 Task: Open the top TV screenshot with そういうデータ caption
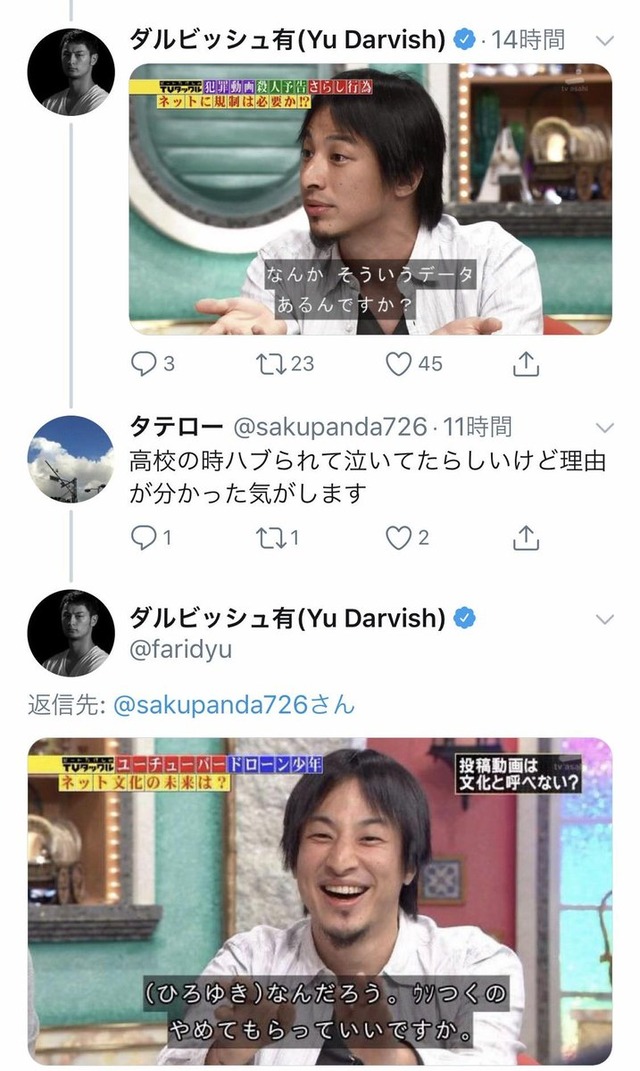pos(370,199)
